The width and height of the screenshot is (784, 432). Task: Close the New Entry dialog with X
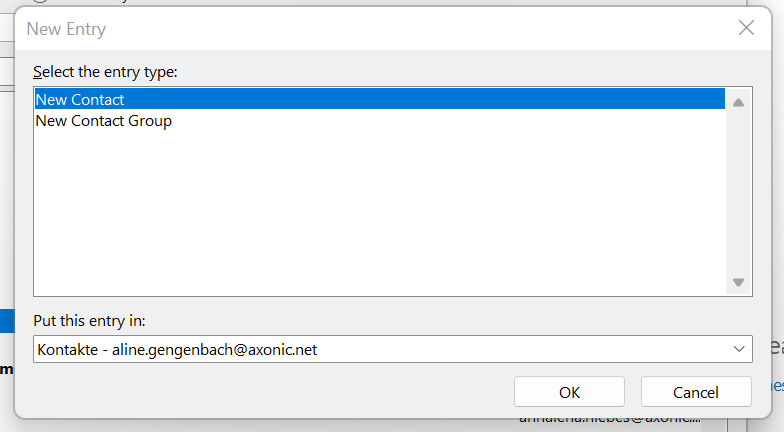pyautogui.click(x=746, y=28)
